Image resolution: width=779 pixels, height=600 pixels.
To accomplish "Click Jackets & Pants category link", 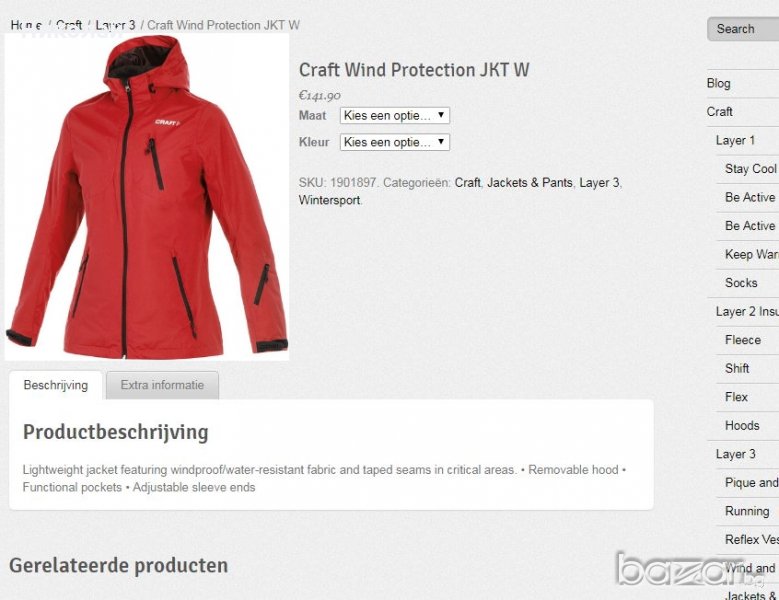I will coord(530,183).
